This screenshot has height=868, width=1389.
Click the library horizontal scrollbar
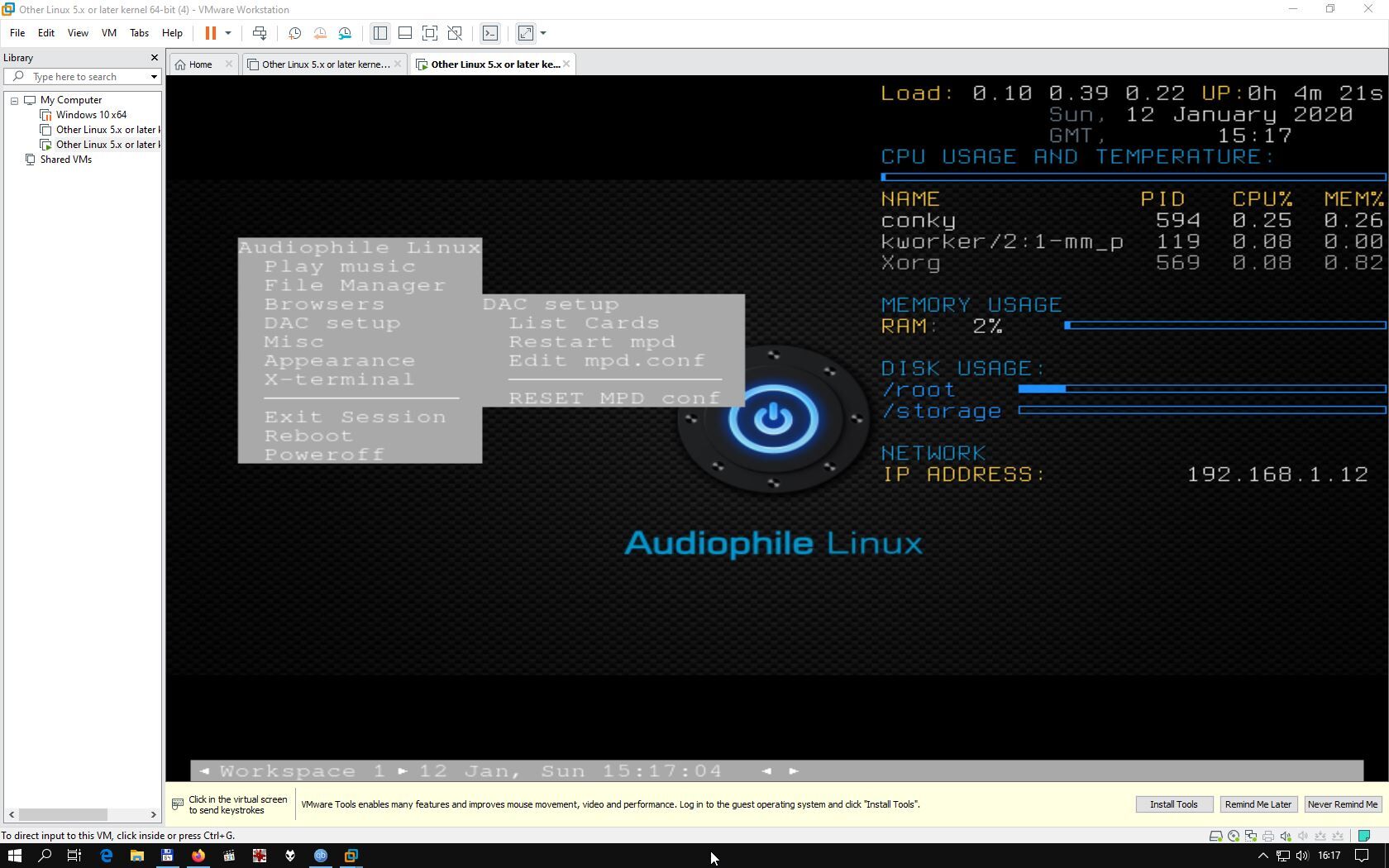pyautogui.click(x=63, y=814)
